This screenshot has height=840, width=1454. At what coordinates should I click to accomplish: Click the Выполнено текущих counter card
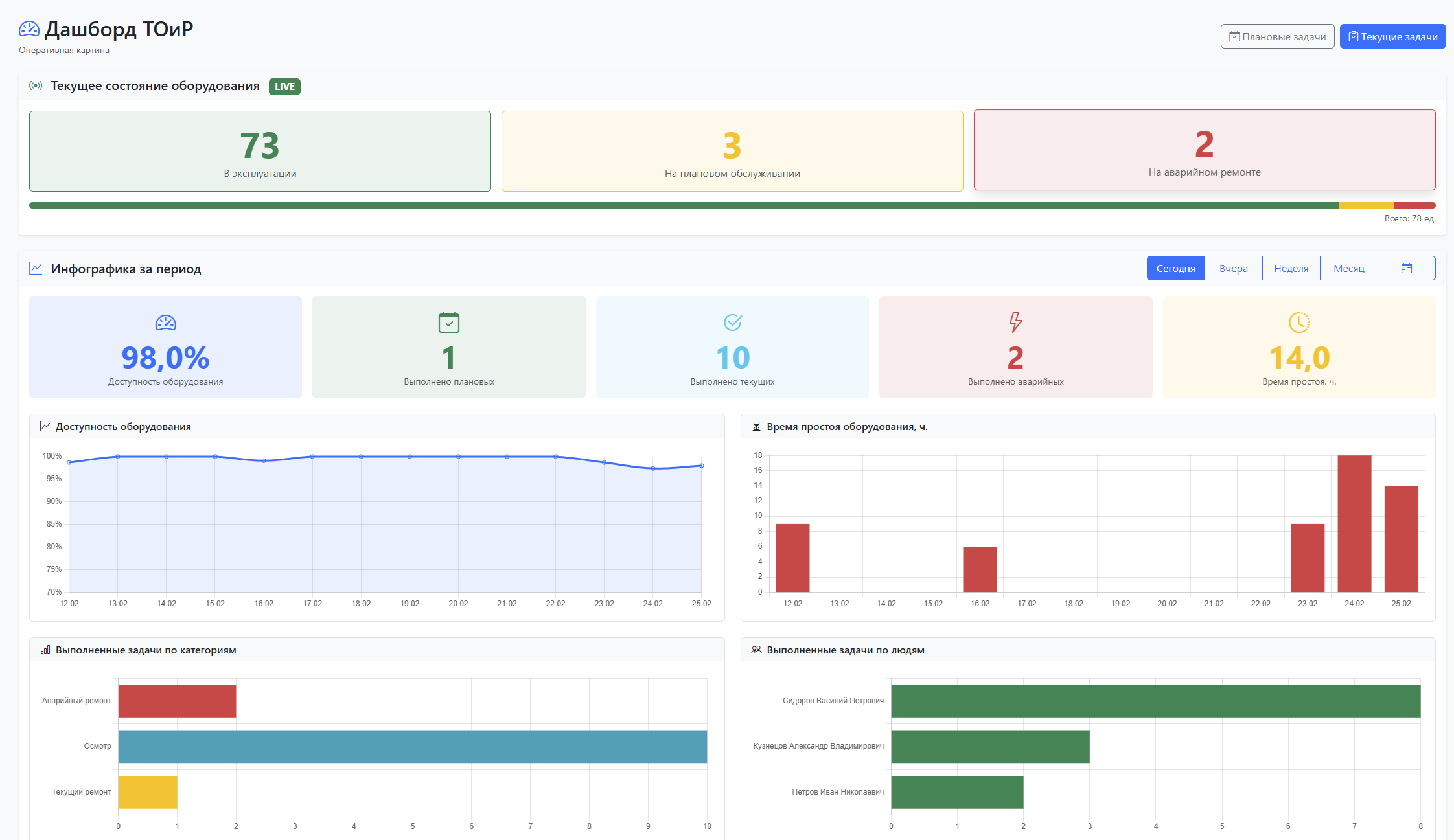point(732,347)
